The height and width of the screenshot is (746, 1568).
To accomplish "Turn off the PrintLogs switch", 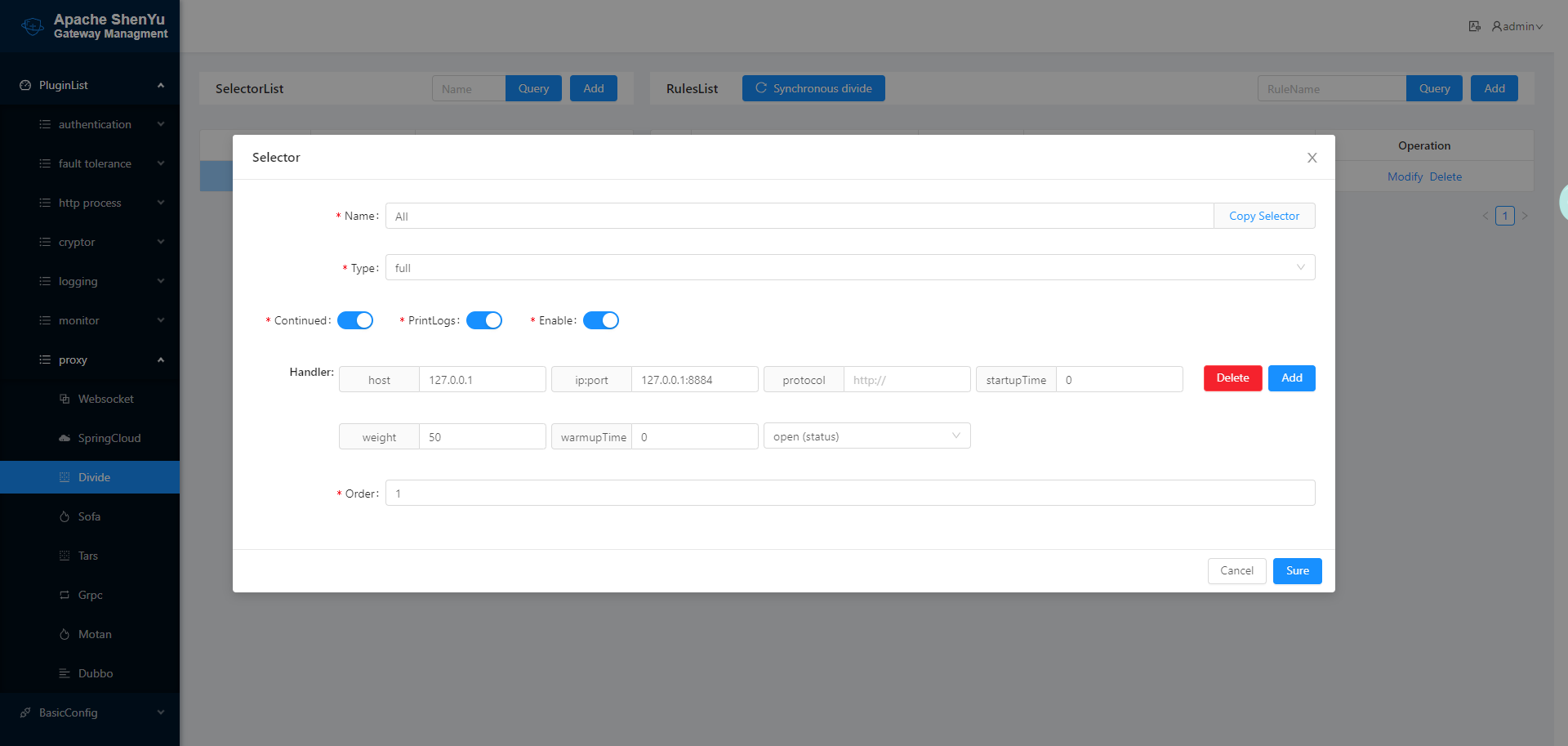I will pyautogui.click(x=484, y=320).
